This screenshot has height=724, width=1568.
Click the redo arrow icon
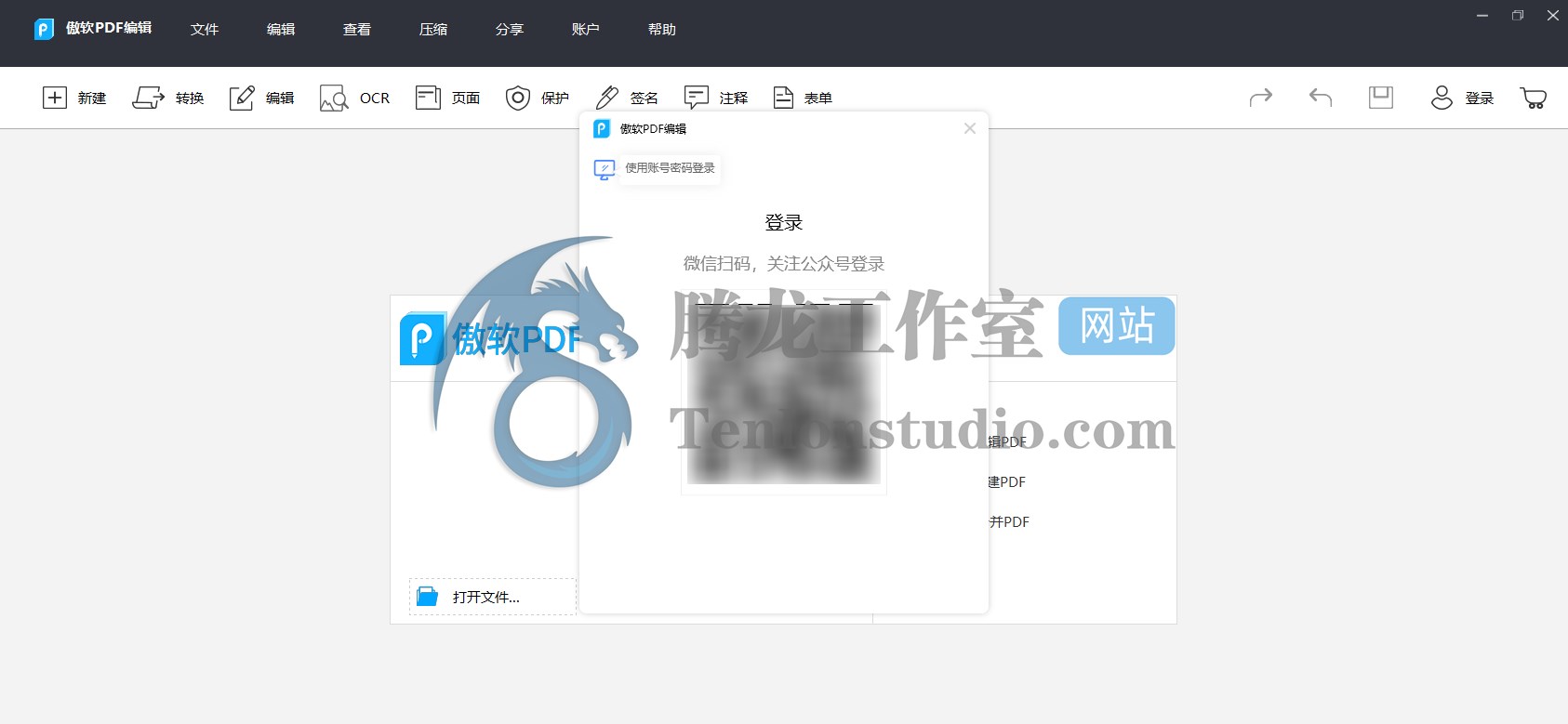[x=1260, y=98]
